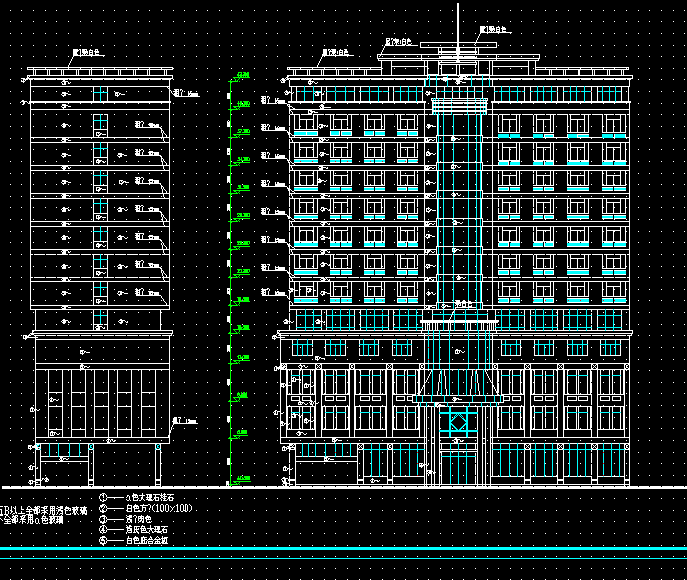
Task: Select the 白色铝合金框 legend text at bottom
Action: pos(147,541)
